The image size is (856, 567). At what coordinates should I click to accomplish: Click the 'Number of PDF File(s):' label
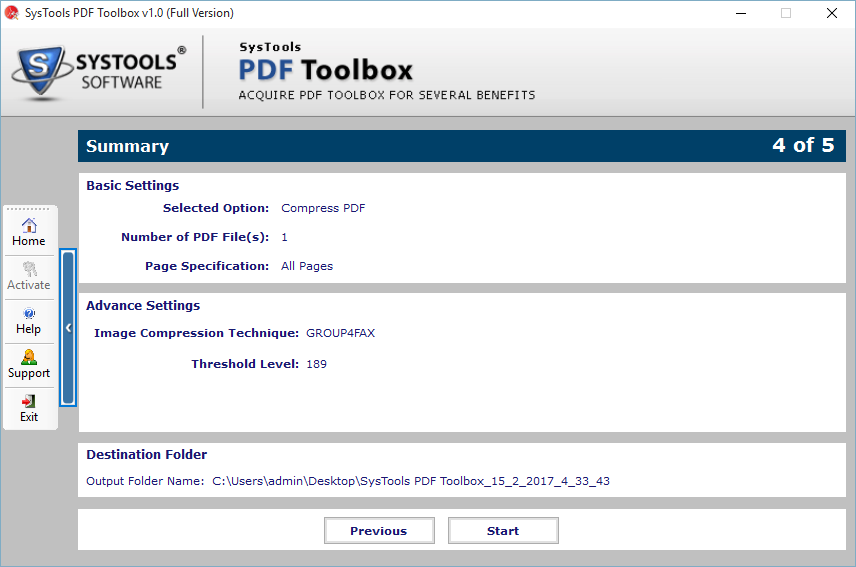point(195,237)
